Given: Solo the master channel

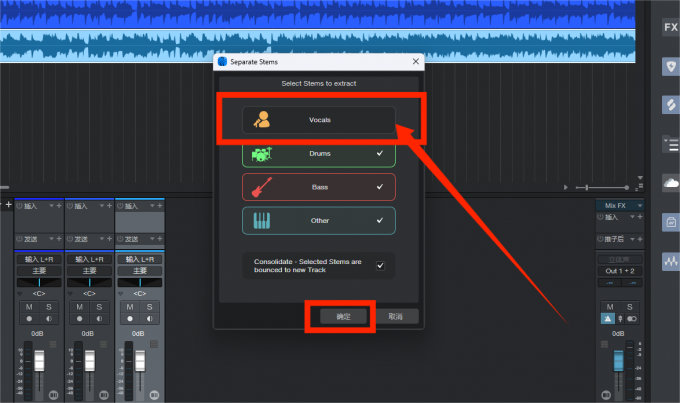Looking at the screenshot, I should click(630, 307).
